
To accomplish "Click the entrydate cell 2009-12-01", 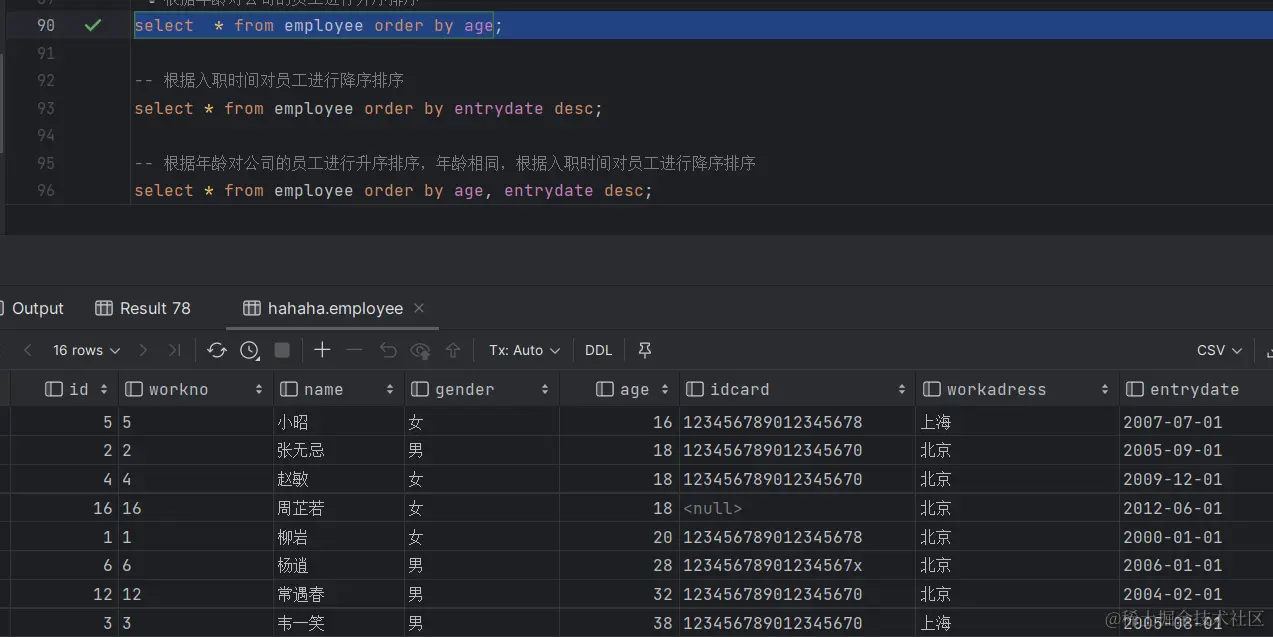I will point(1195,479).
